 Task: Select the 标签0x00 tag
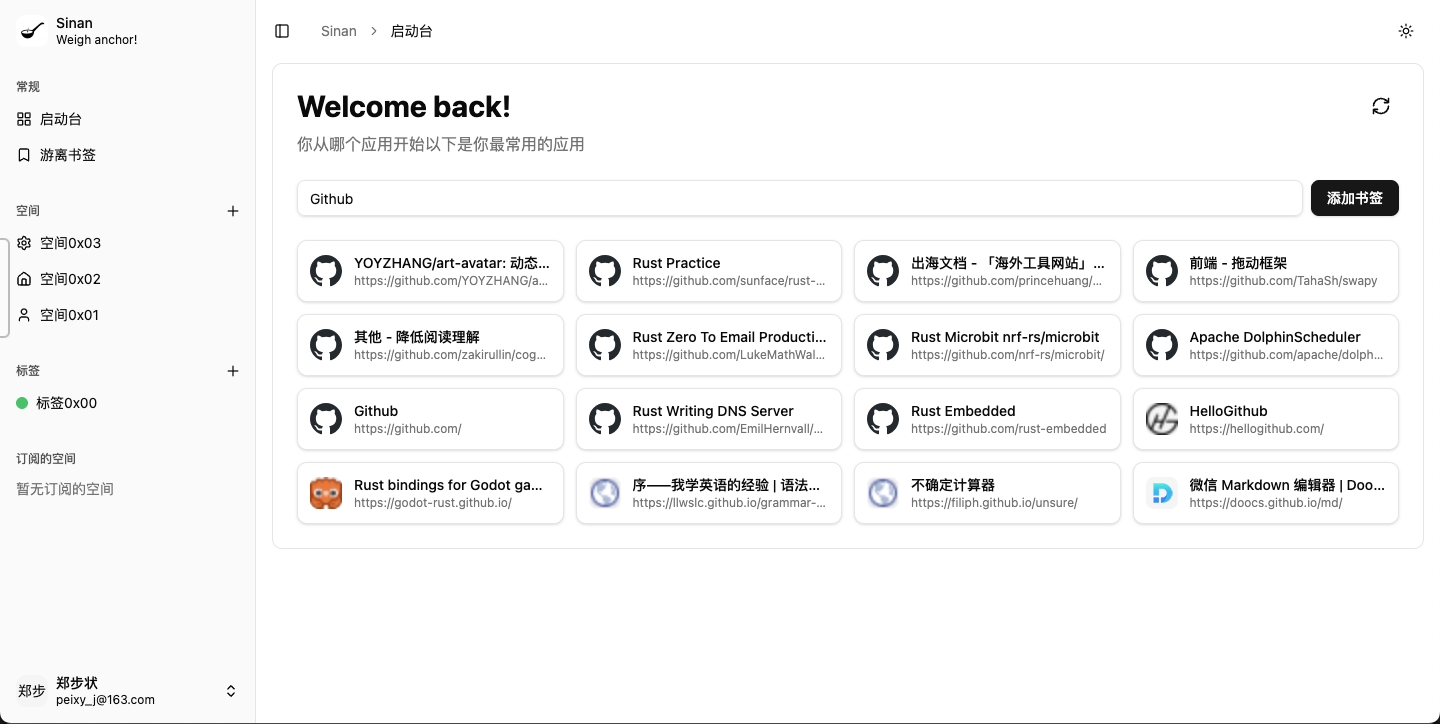128,403
